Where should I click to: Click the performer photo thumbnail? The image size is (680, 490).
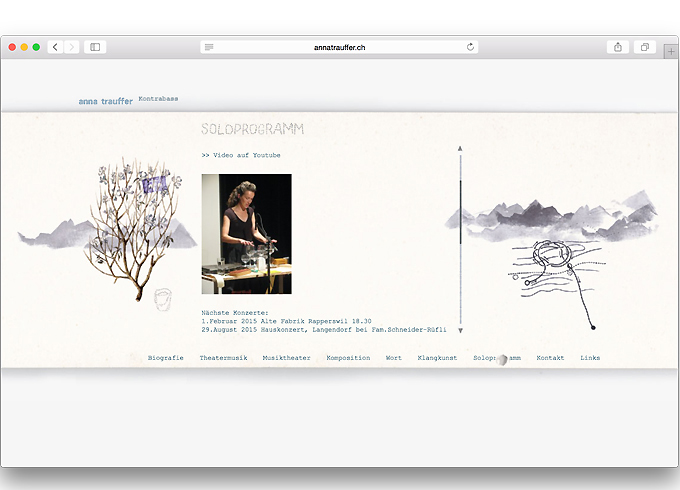(246, 234)
